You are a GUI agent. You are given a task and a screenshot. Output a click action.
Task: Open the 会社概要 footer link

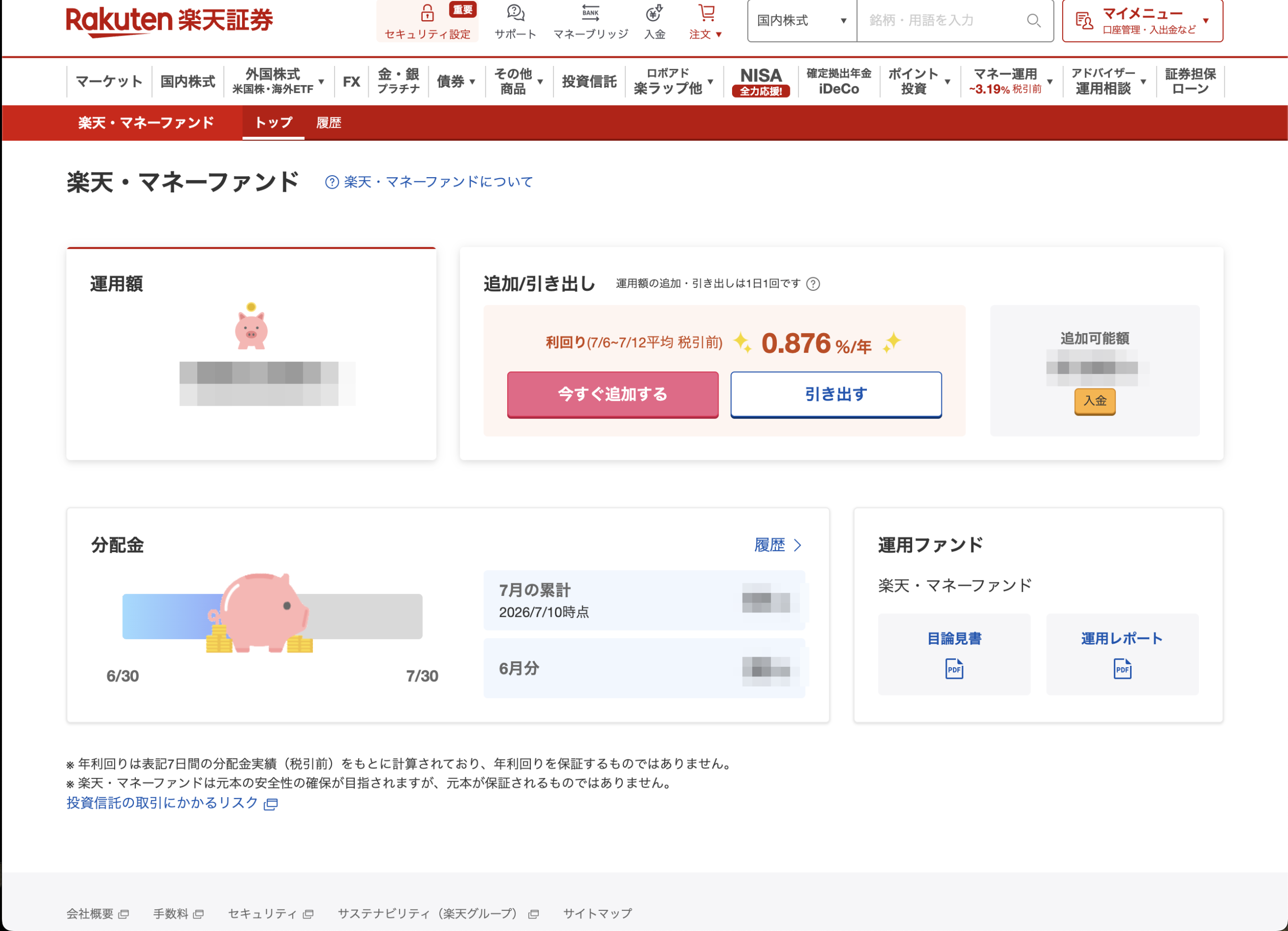(90, 914)
